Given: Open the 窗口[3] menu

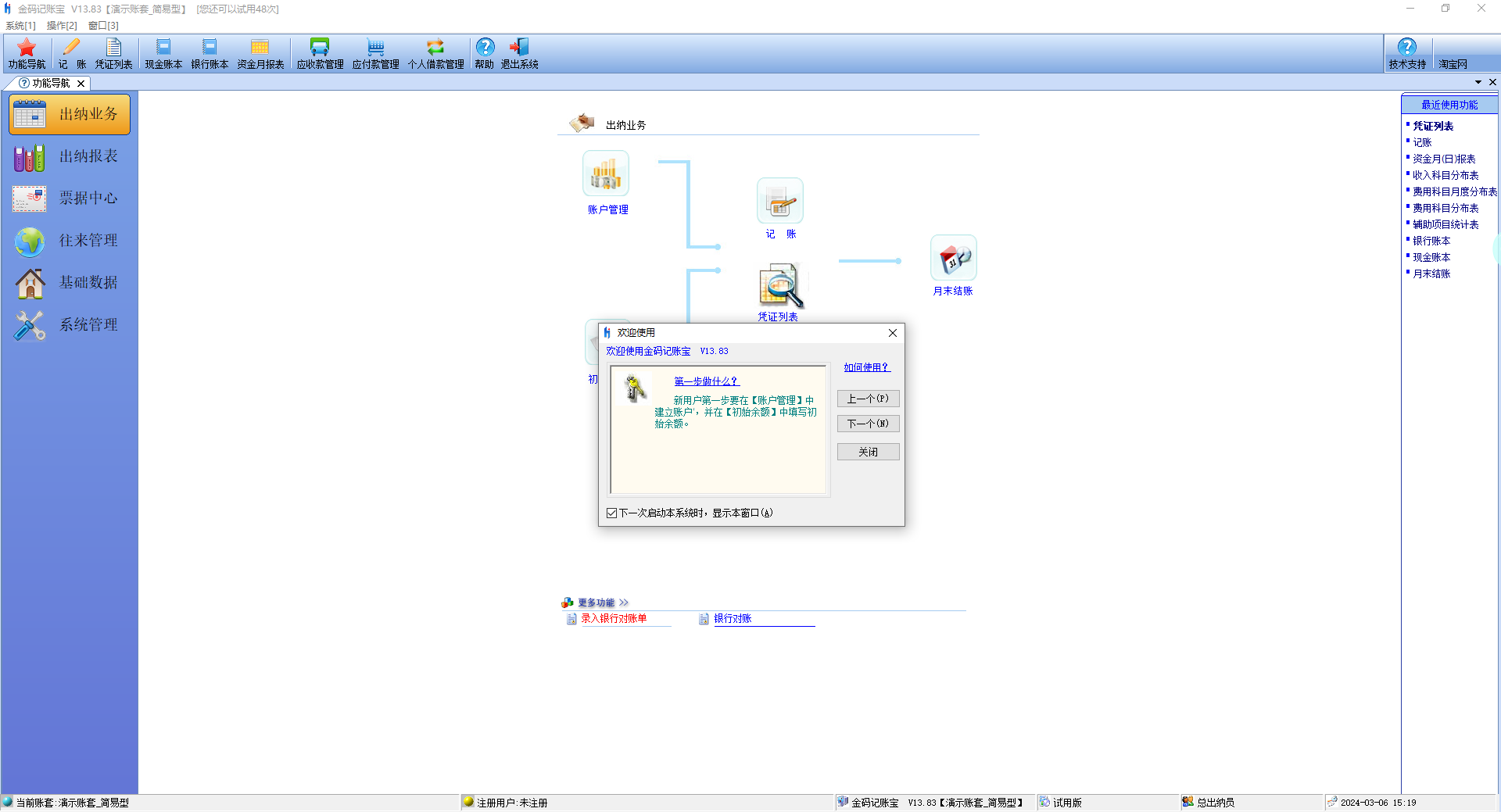Looking at the screenshot, I should (x=103, y=26).
